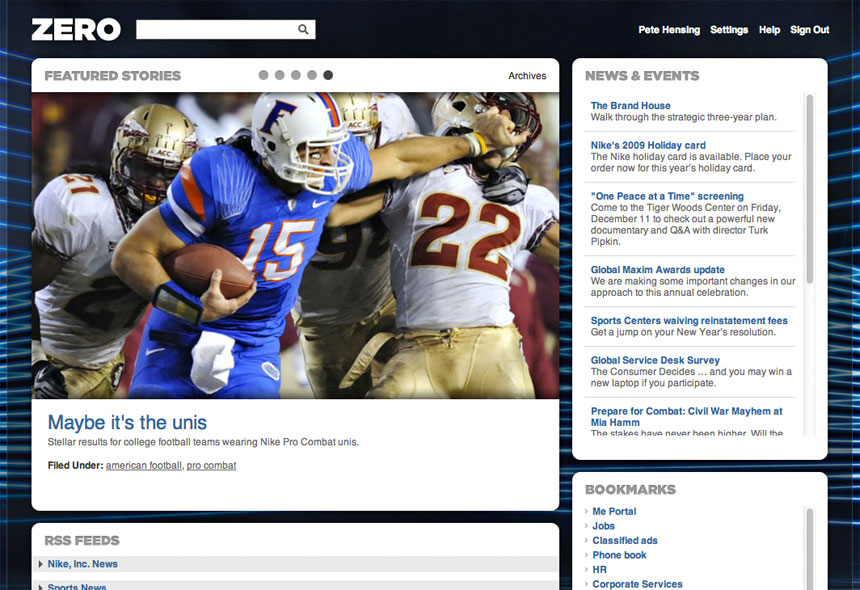Open Pete Hensing profile link
Screen dimensions: 860x590
(x=669, y=30)
